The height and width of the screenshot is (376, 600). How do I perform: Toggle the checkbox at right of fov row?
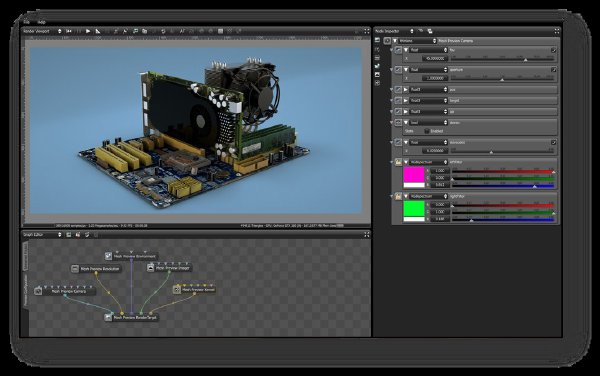click(x=553, y=50)
